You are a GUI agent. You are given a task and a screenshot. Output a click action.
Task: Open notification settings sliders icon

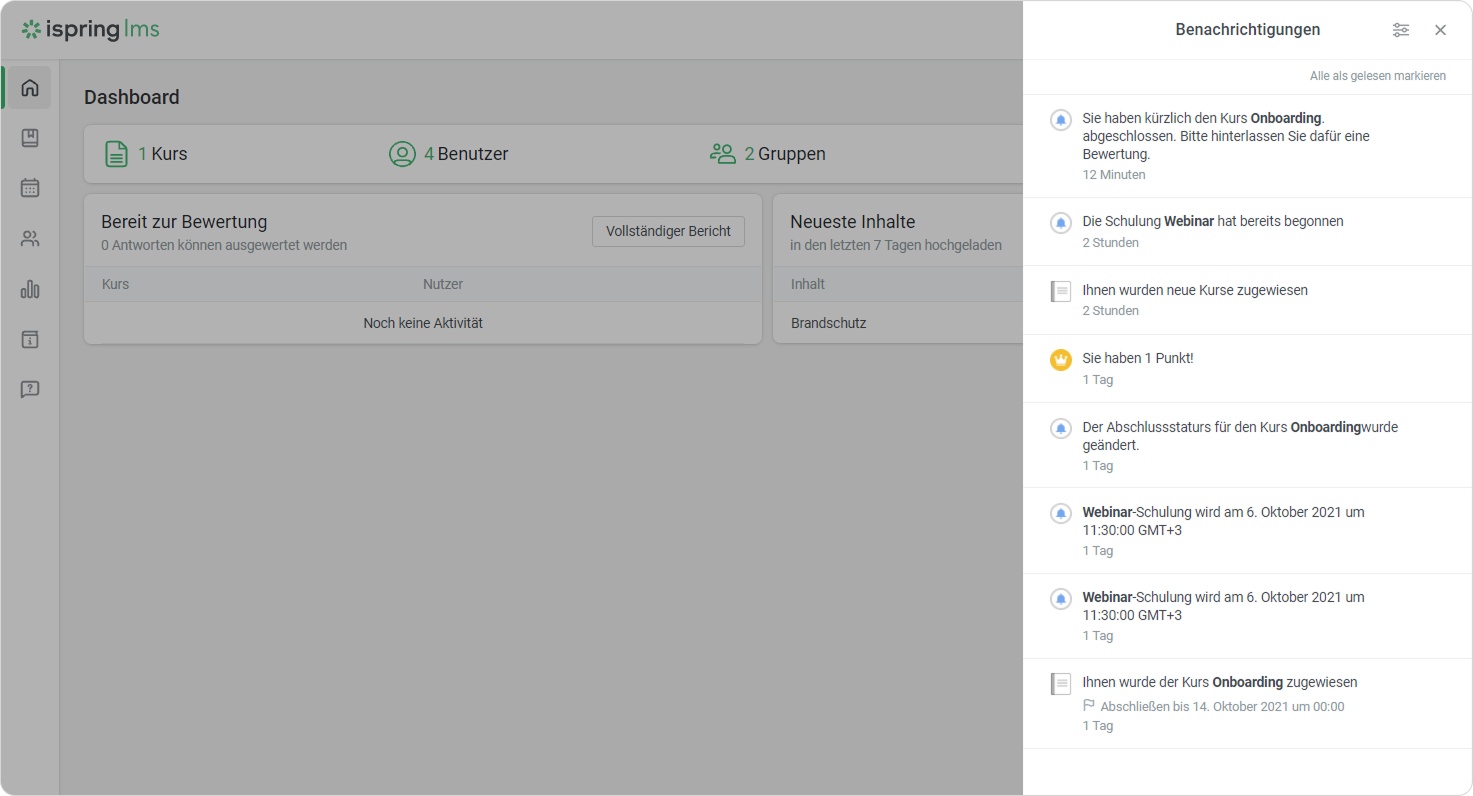click(x=1400, y=30)
